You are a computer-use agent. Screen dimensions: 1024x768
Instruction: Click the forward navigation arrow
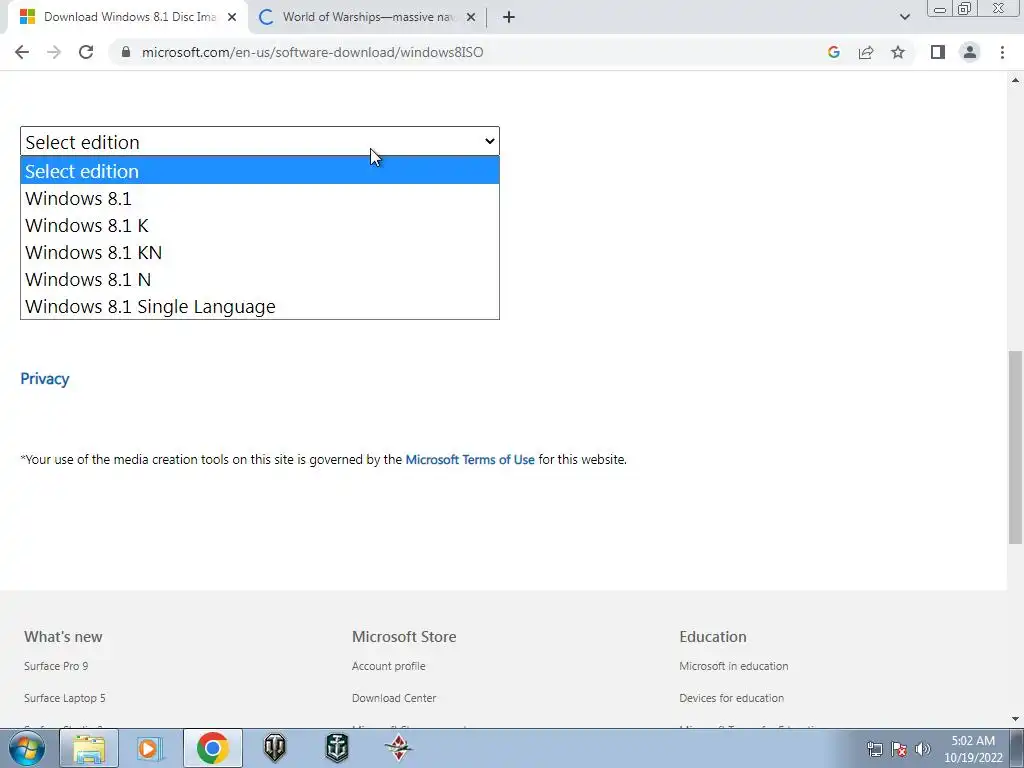54,52
